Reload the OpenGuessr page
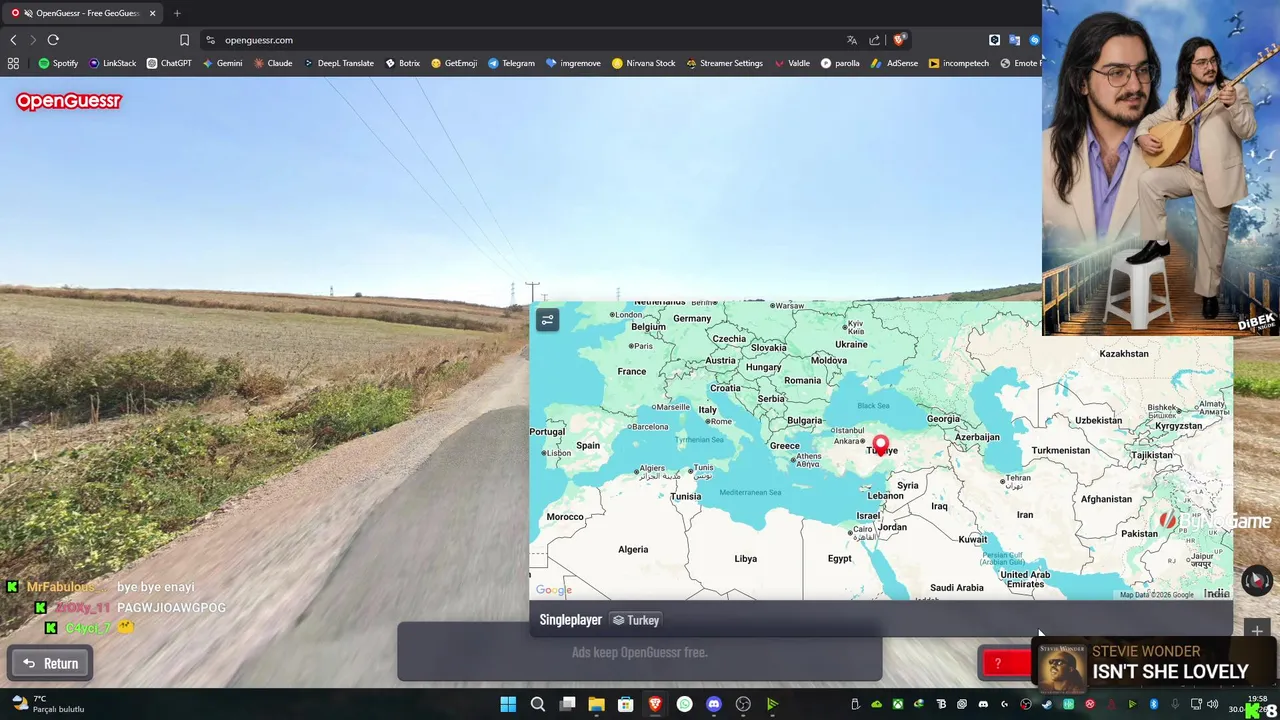Viewport: 1280px width, 720px height. (53, 40)
